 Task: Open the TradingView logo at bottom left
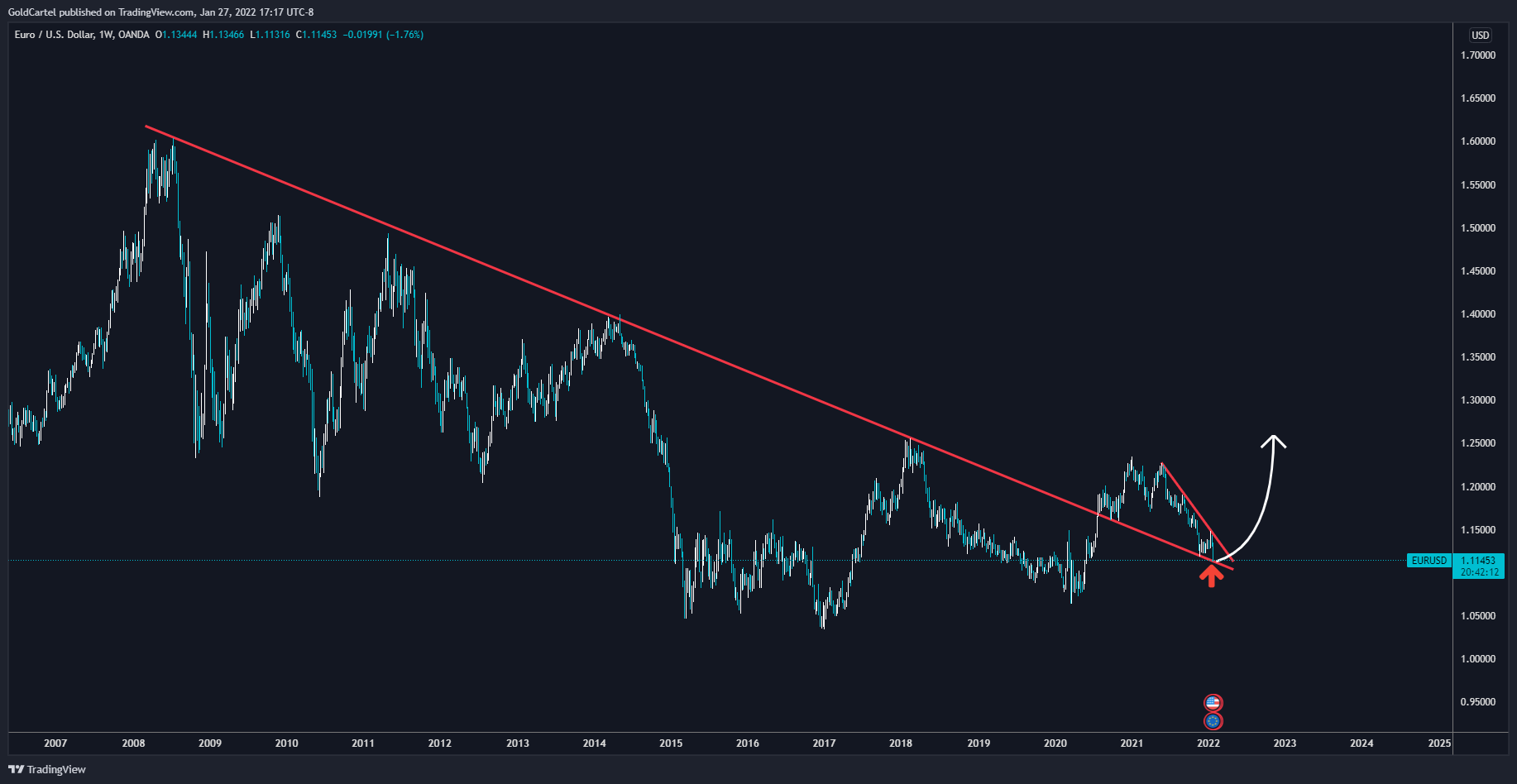coord(47,769)
